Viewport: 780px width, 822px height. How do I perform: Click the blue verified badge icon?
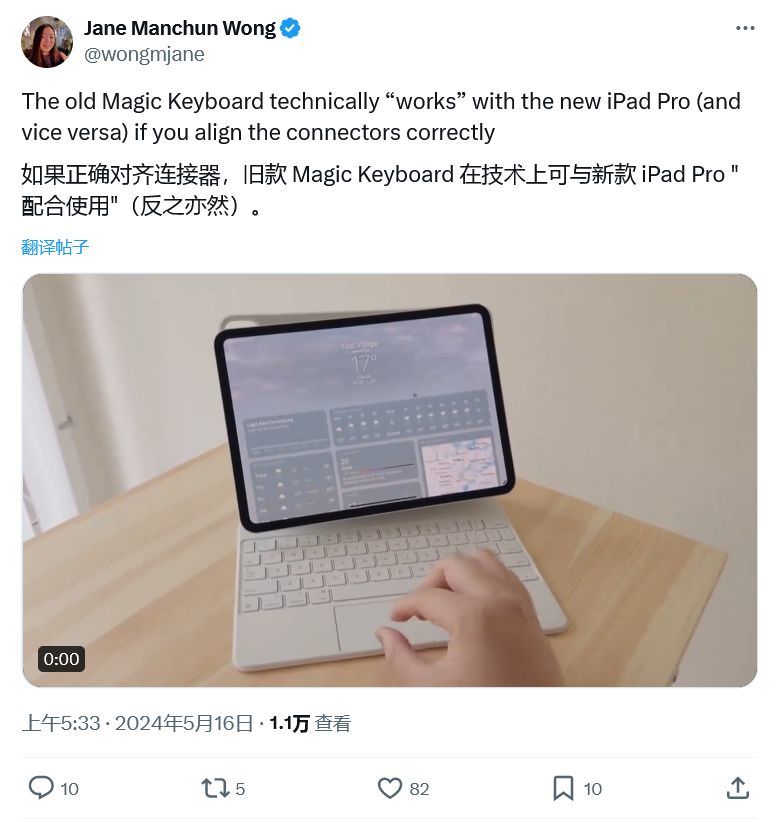(290, 28)
